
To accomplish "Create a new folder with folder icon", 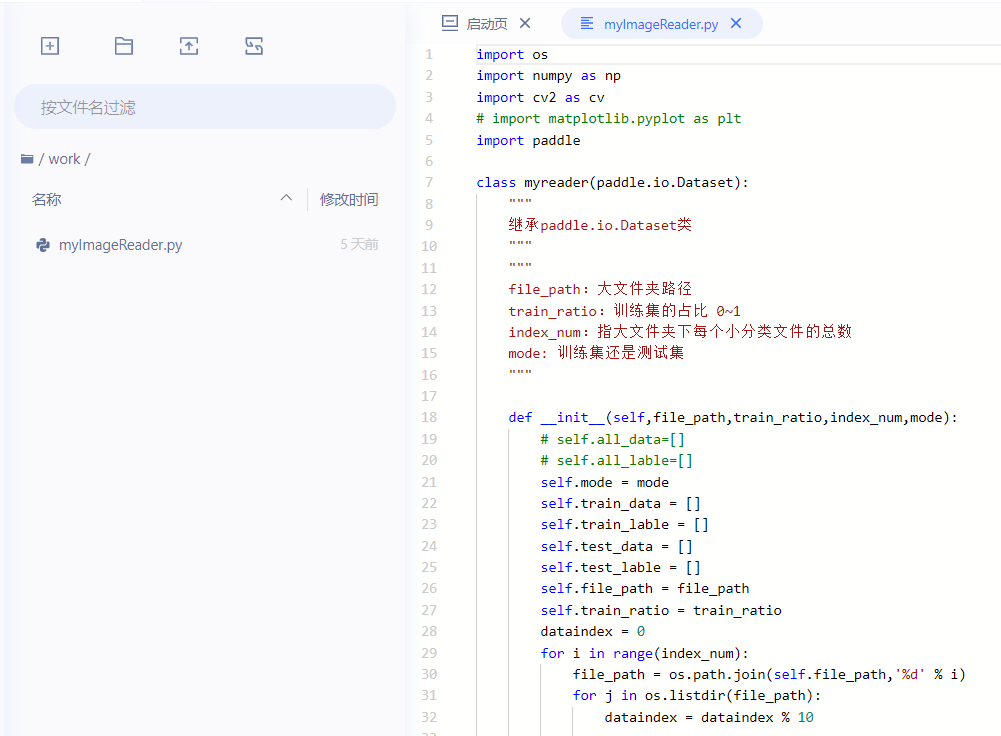I will click(x=124, y=46).
